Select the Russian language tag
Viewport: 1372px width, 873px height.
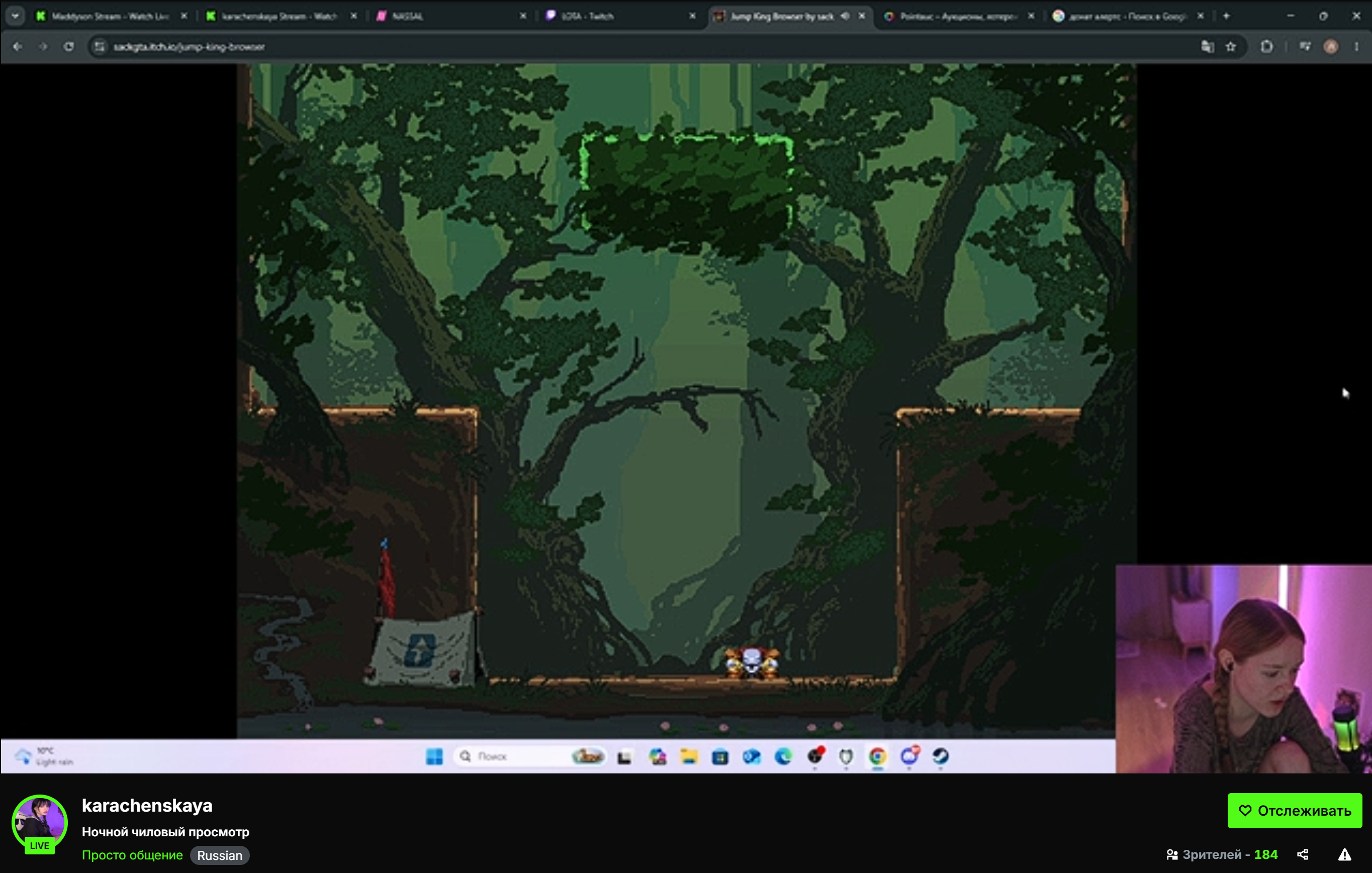click(220, 855)
